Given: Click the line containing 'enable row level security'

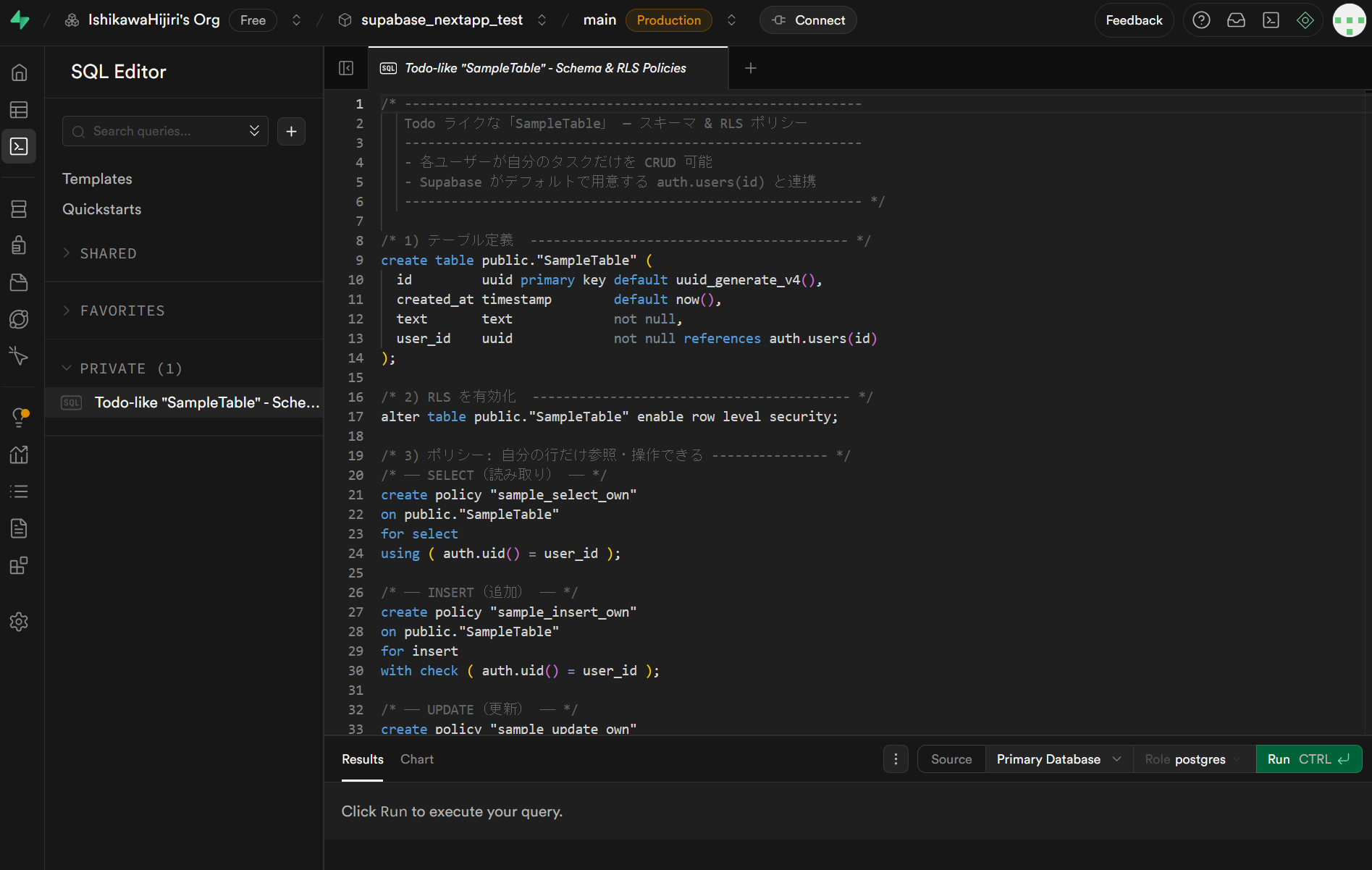Looking at the screenshot, I should (x=609, y=417).
